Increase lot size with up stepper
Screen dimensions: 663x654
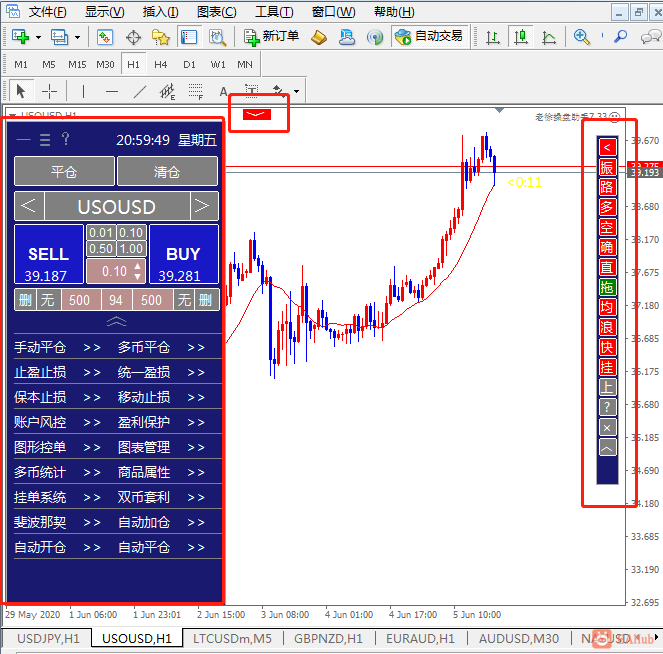click(137, 266)
